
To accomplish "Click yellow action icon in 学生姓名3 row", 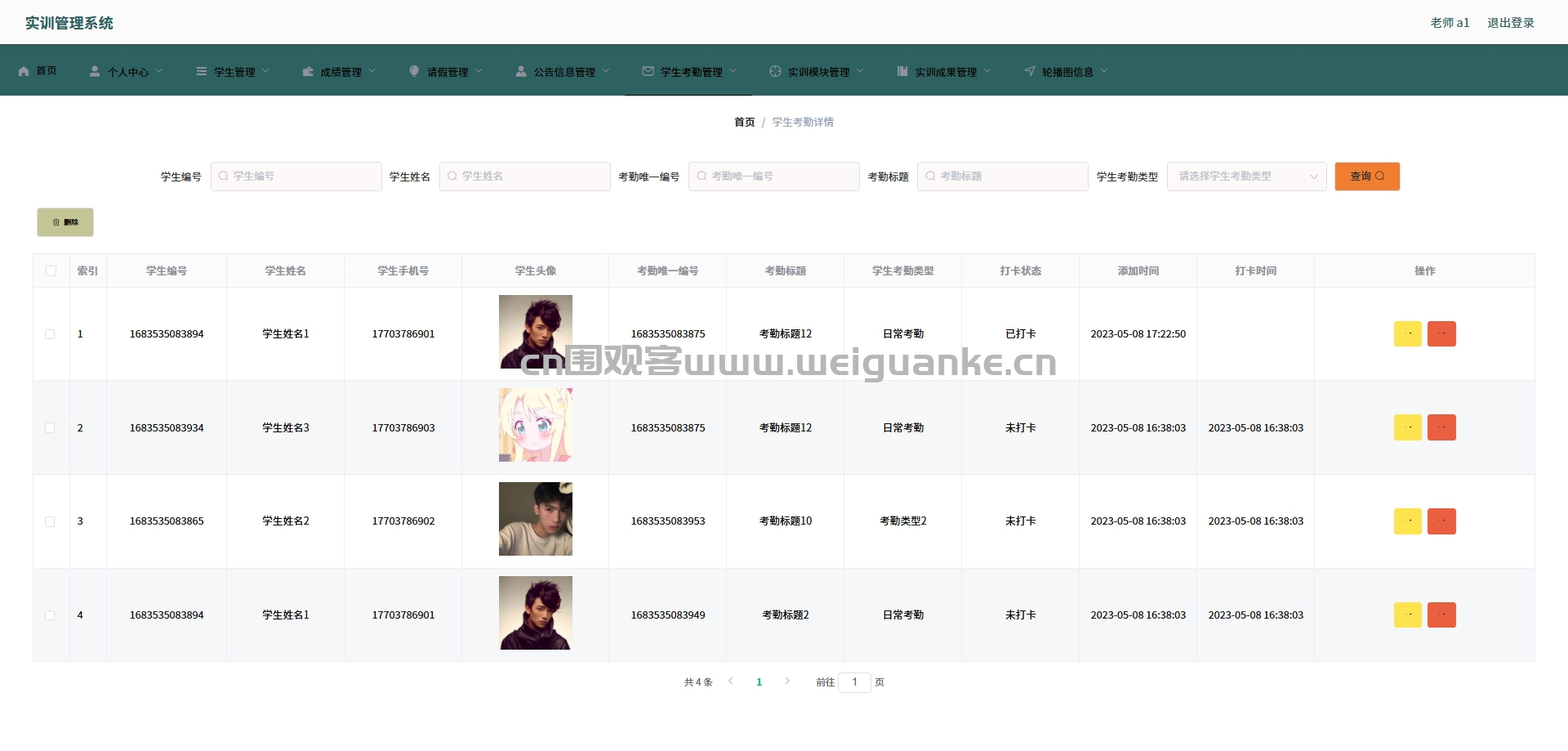I will click(1408, 427).
